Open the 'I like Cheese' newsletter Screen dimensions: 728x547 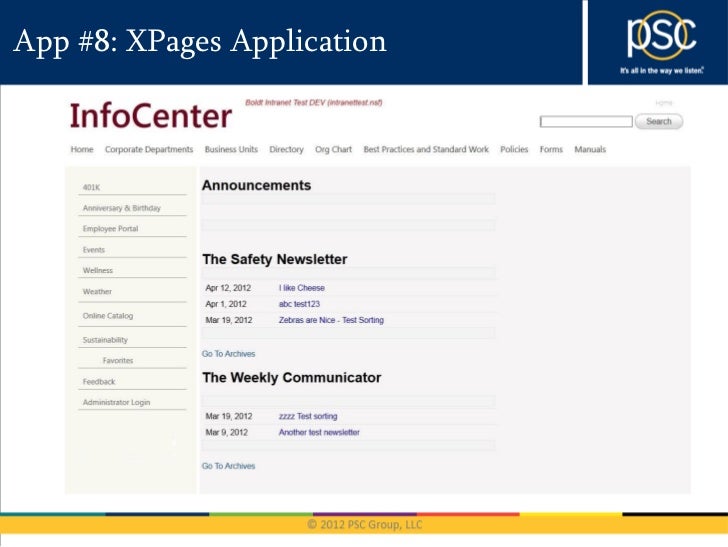click(x=301, y=288)
